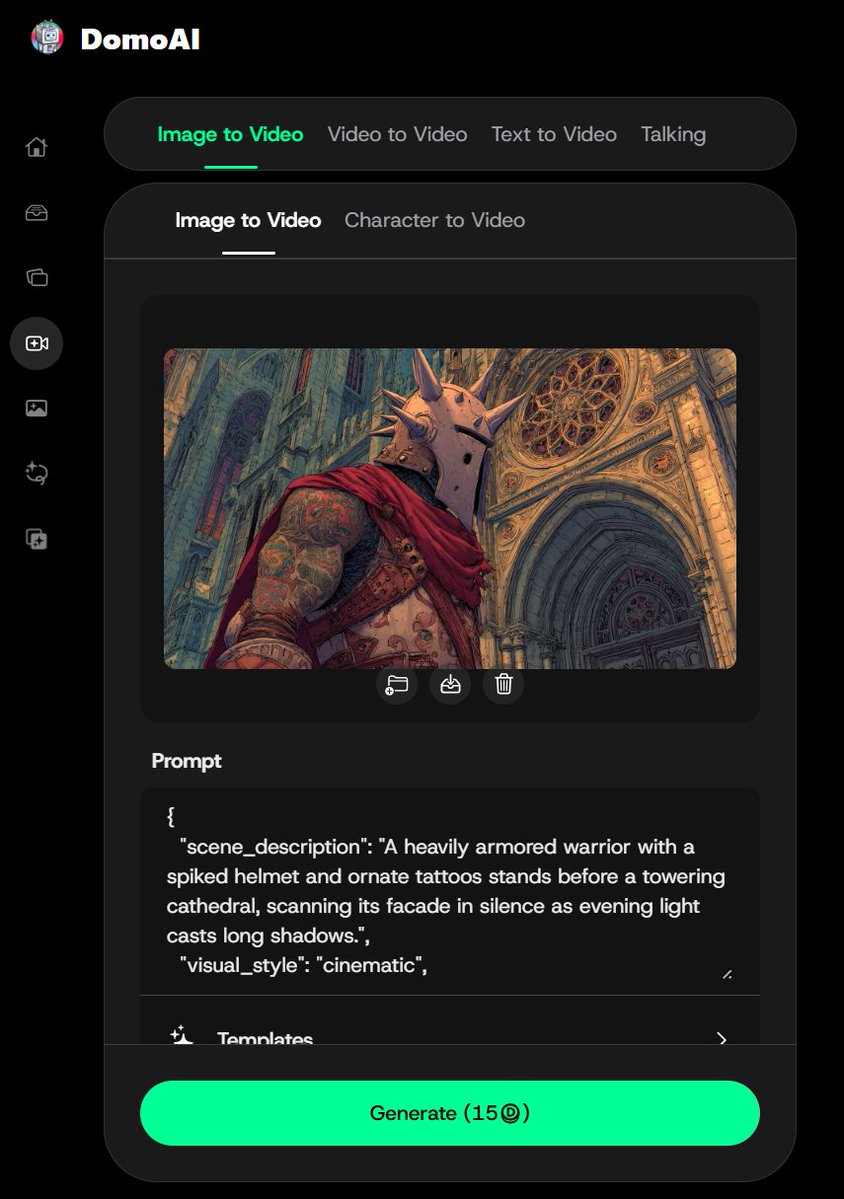The image size is (844, 1199).
Task: Click the Templates sparkle icon
Action: click(x=181, y=1035)
